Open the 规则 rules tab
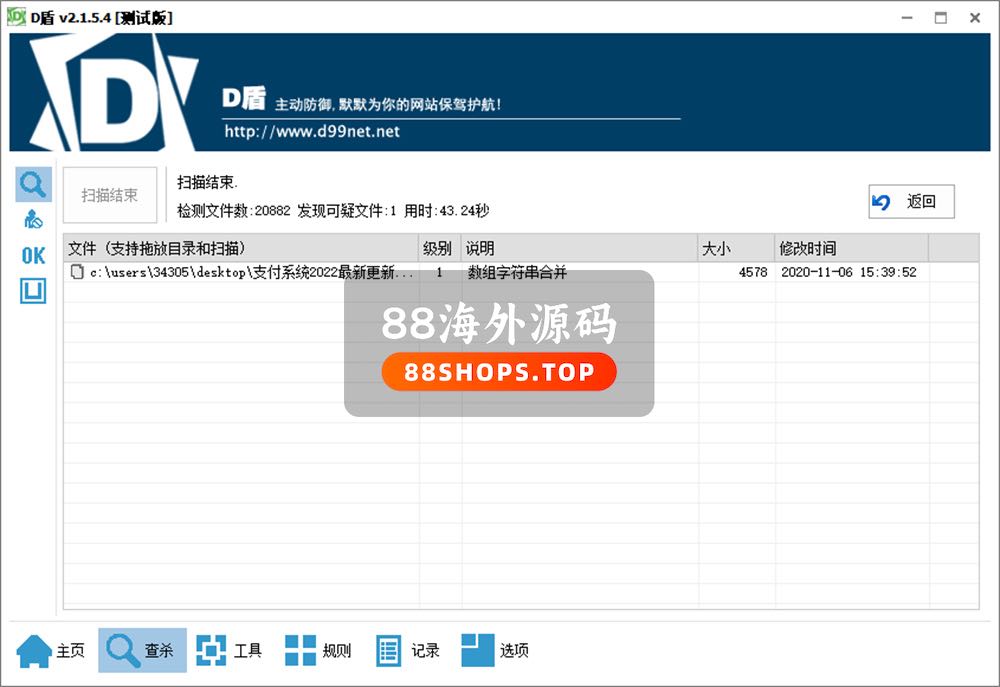1000x687 pixels. click(318, 651)
